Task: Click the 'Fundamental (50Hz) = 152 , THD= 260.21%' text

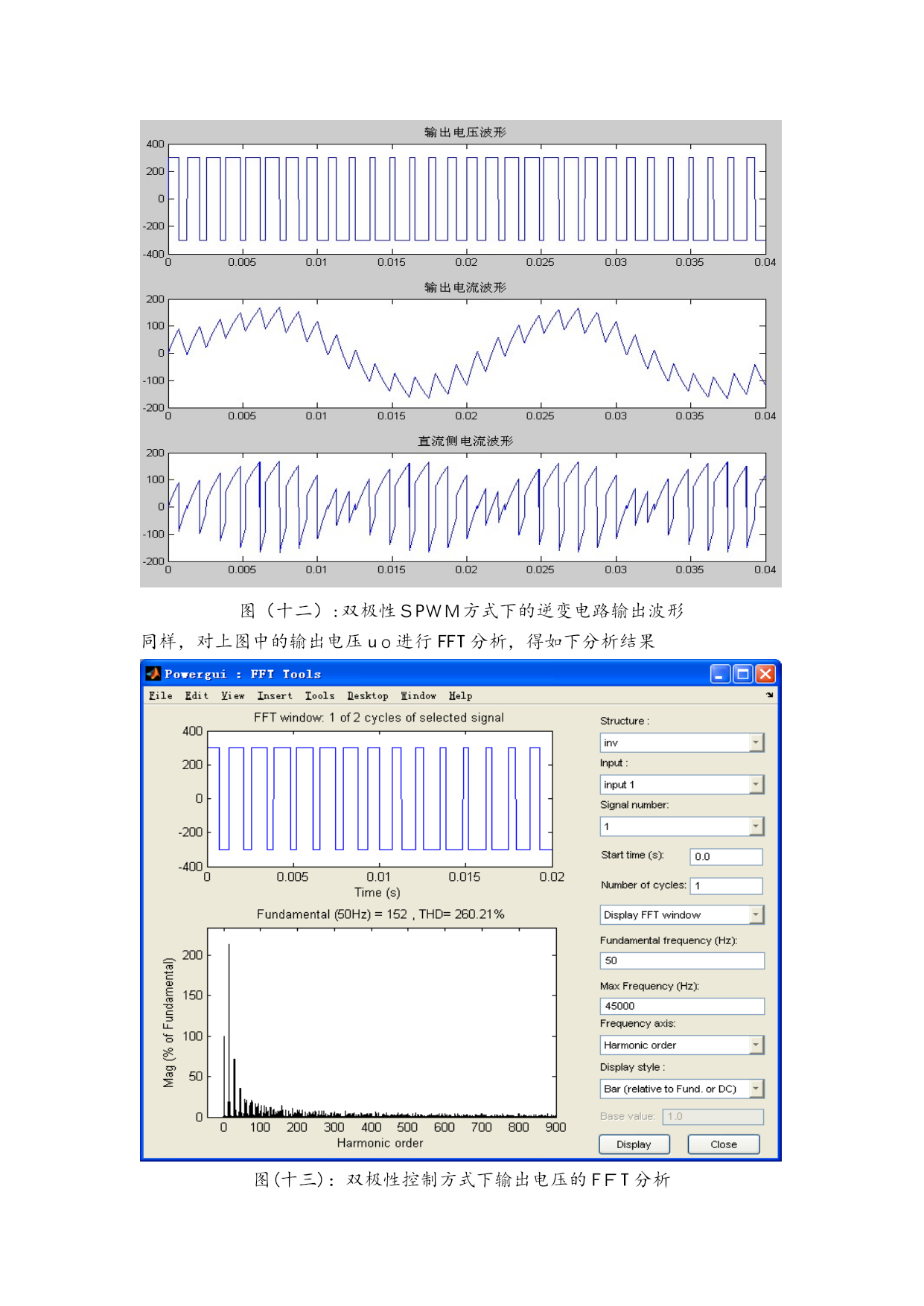Action: [380, 914]
